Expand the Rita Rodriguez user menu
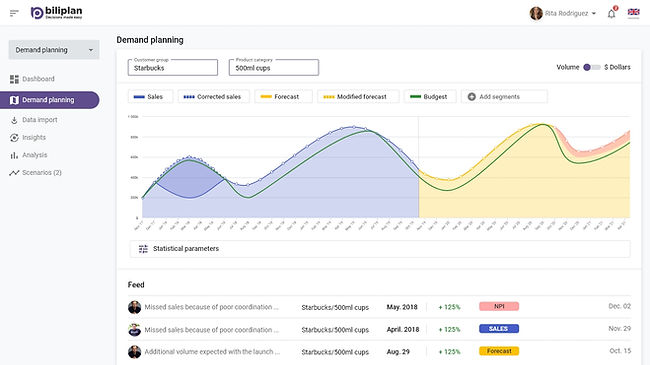650x365 pixels. (x=563, y=13)
